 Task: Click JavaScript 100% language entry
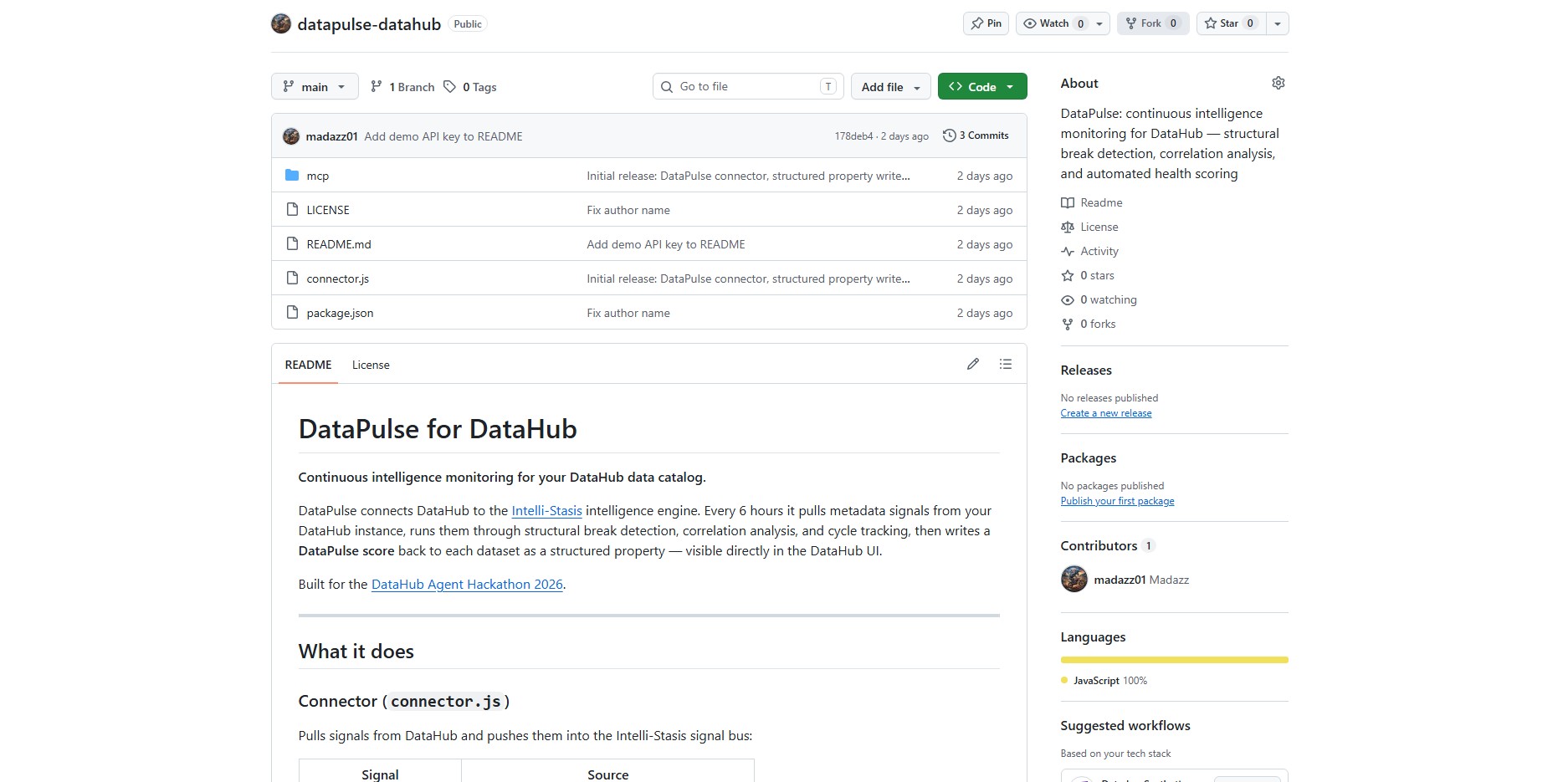[1104, 681]
